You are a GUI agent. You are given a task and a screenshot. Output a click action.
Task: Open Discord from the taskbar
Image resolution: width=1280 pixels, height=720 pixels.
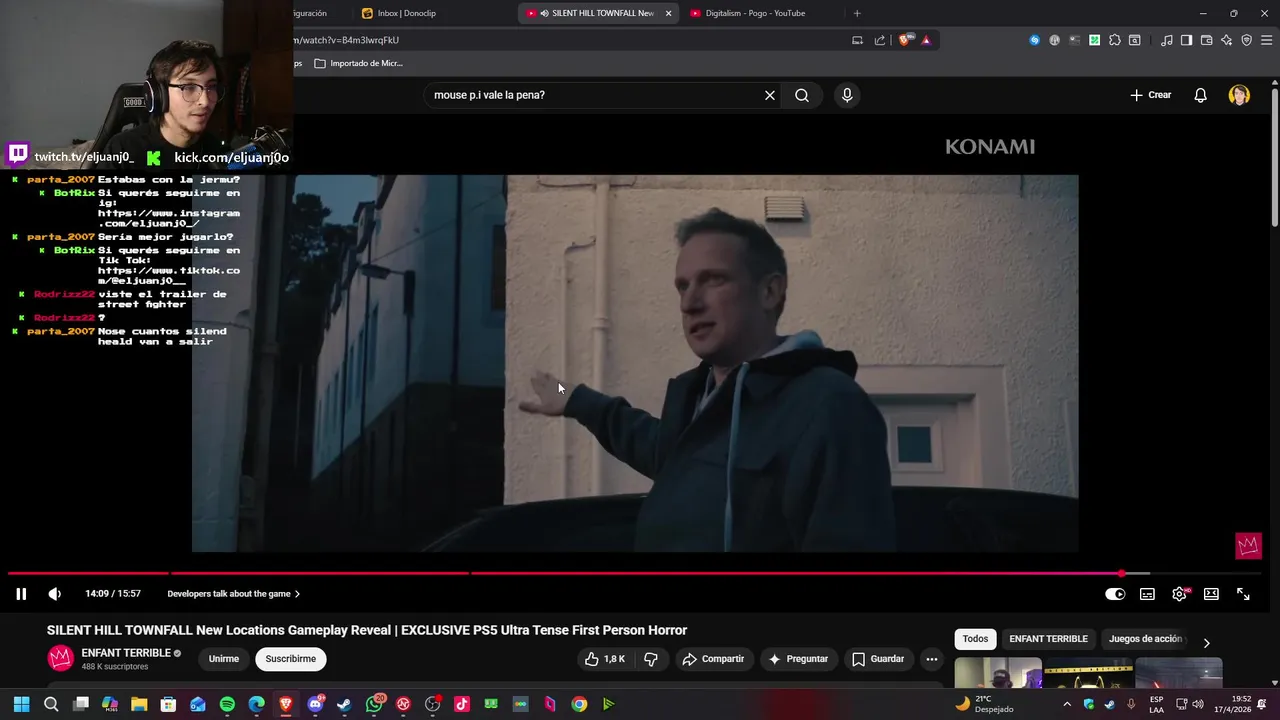point(316,704)
